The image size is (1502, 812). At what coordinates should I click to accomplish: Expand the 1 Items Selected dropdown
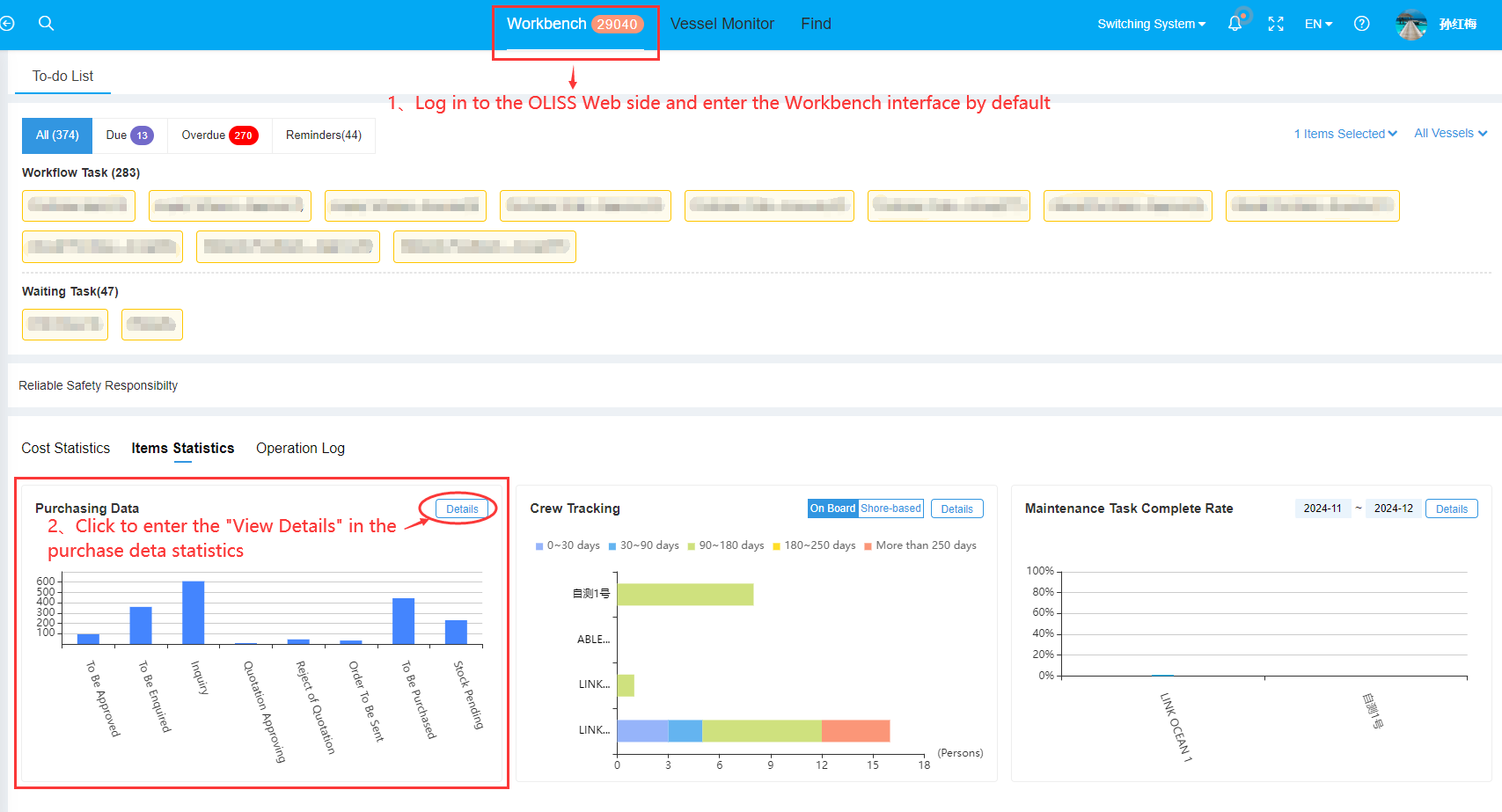click(1345, 134)
